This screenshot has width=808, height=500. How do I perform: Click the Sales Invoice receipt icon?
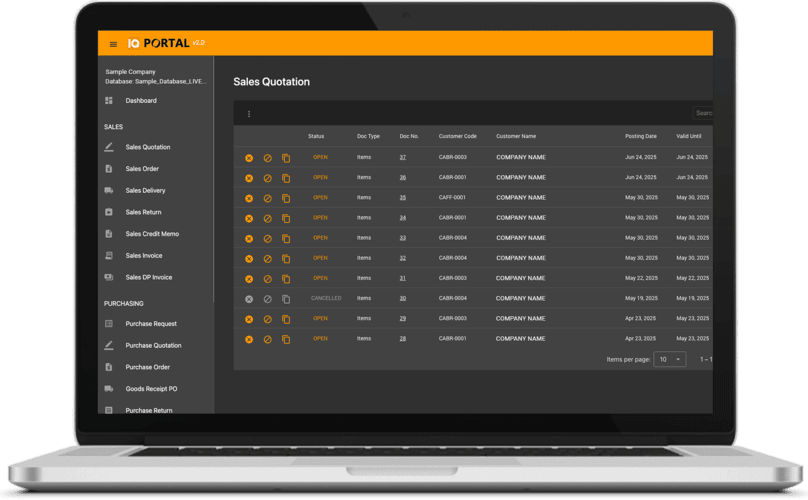click(x=109, y=255)
